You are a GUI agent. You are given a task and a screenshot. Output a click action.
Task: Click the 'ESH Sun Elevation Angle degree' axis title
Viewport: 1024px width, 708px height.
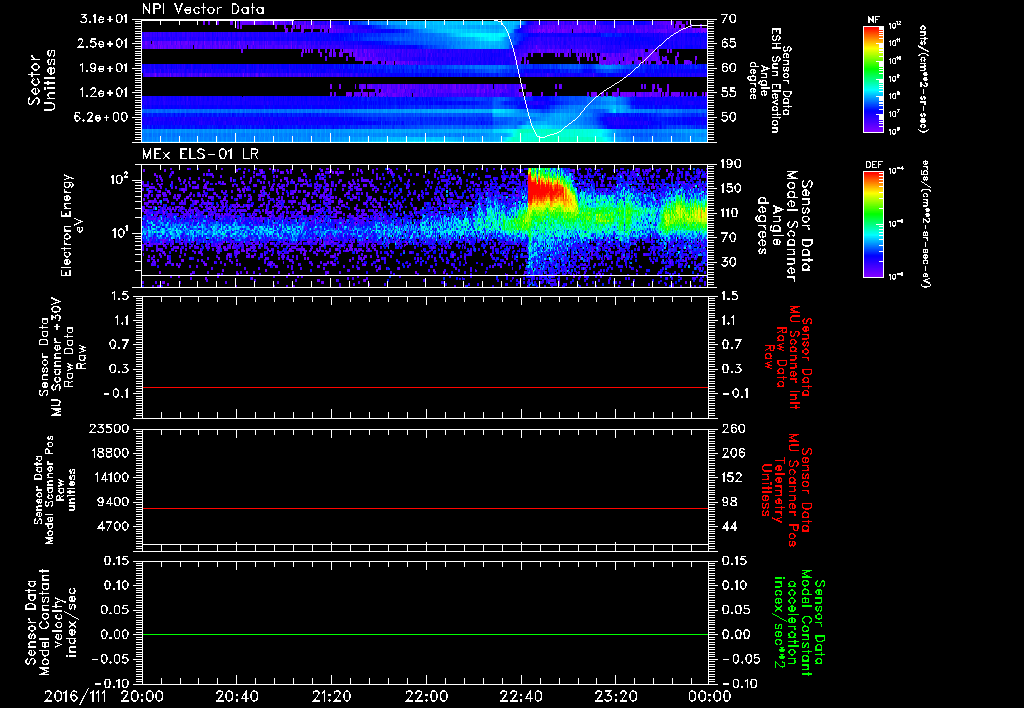(771, 80)
